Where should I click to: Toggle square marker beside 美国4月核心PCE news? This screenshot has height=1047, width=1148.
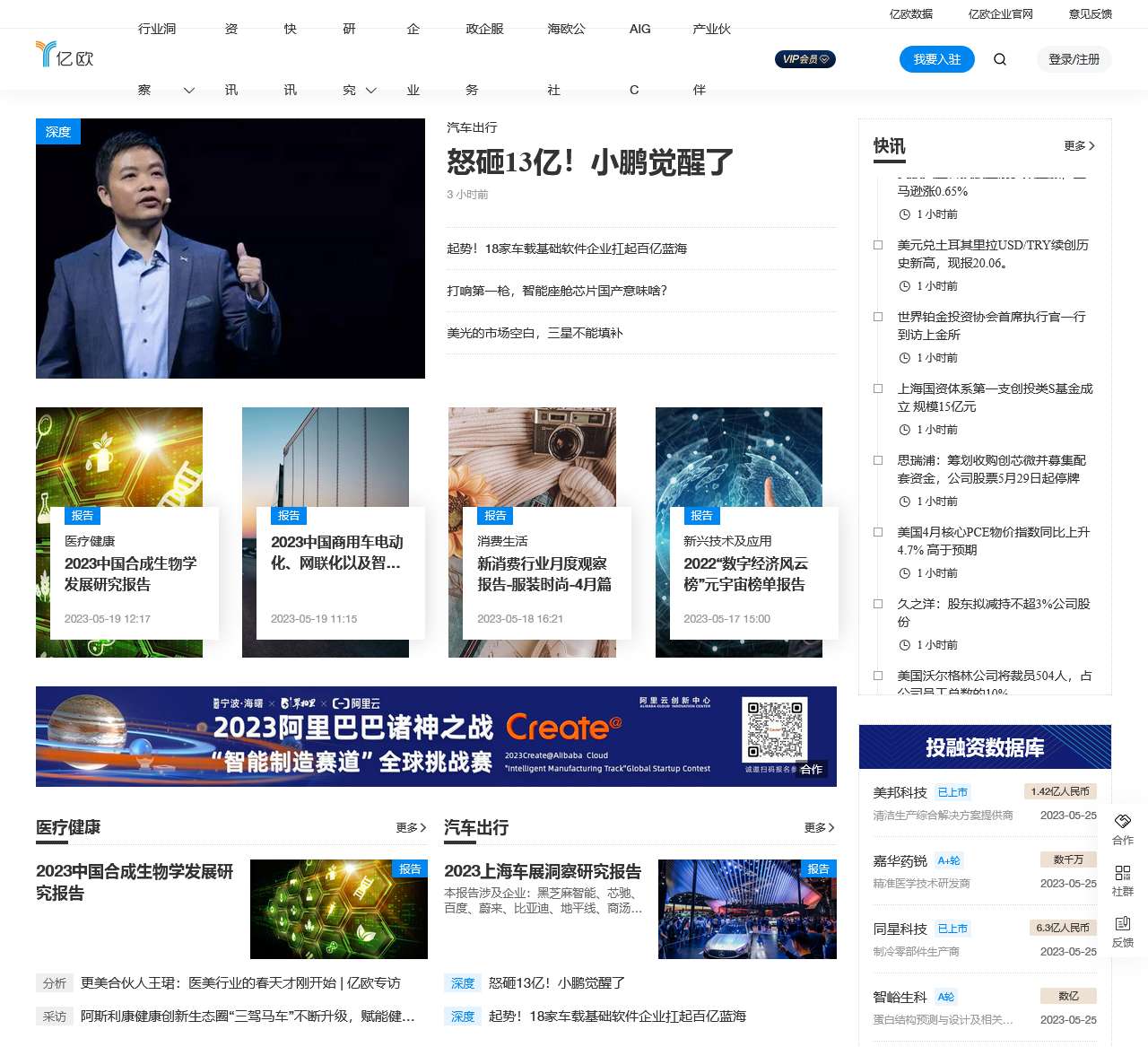pyautogui.click(x=878, y=532)
